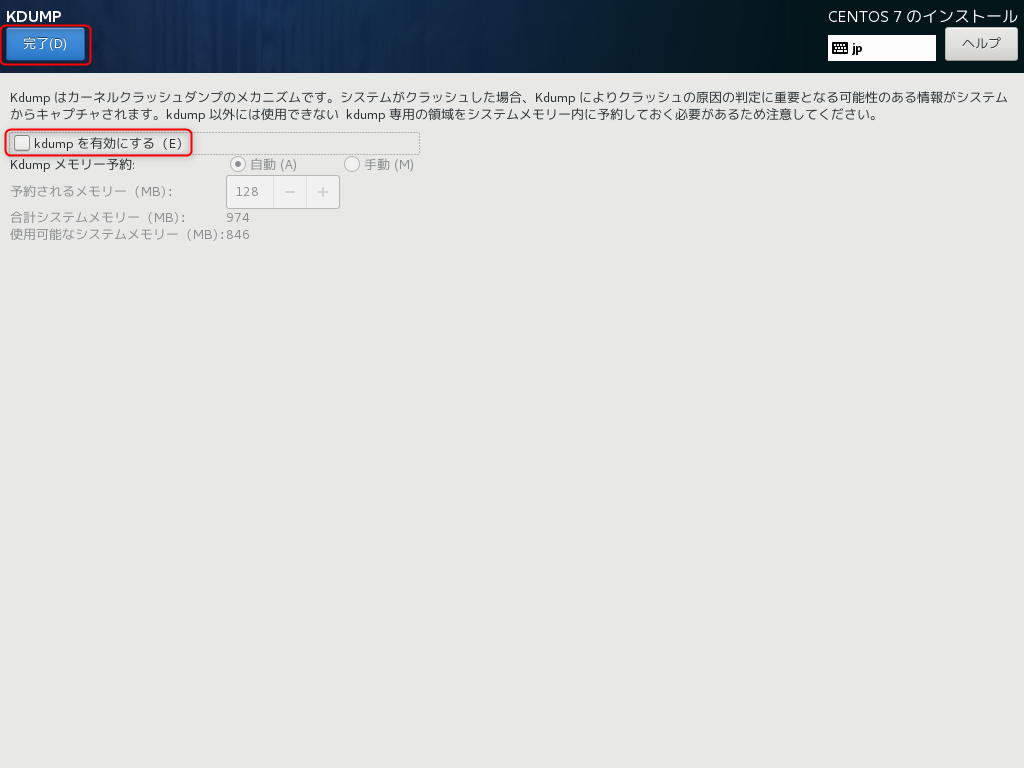Click the reserved memory field showing 128
Viewport: 1024px width, 768px height.
(250, 192)
